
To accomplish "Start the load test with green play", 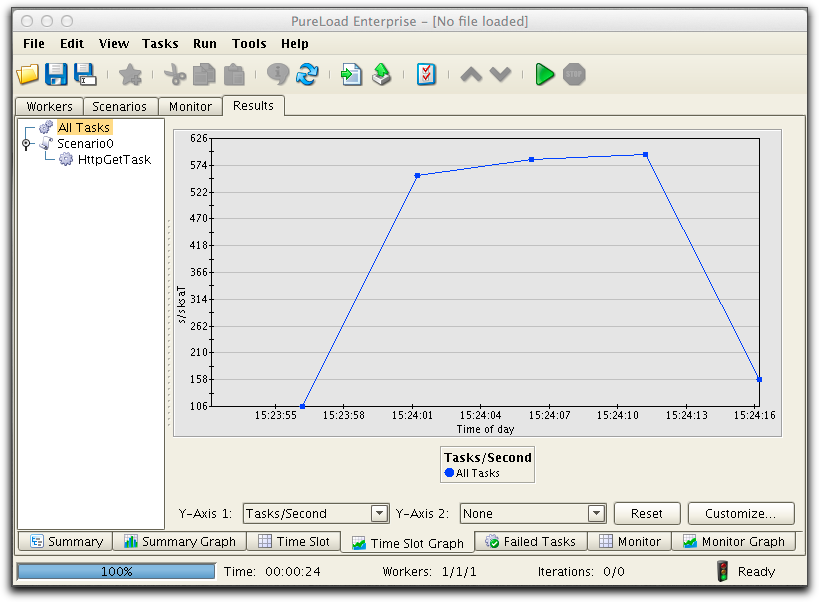I will pyautogui.click(x=544, y=74).
